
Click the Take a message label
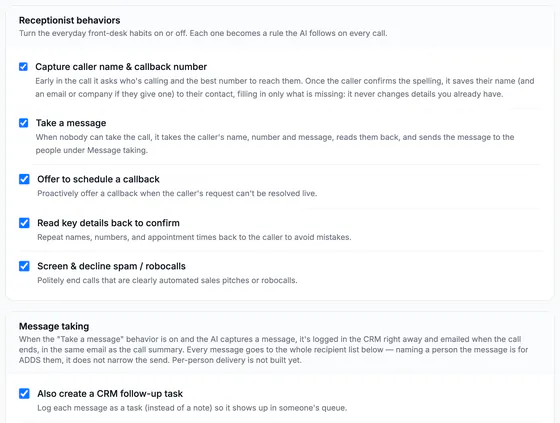click(71, 123)
